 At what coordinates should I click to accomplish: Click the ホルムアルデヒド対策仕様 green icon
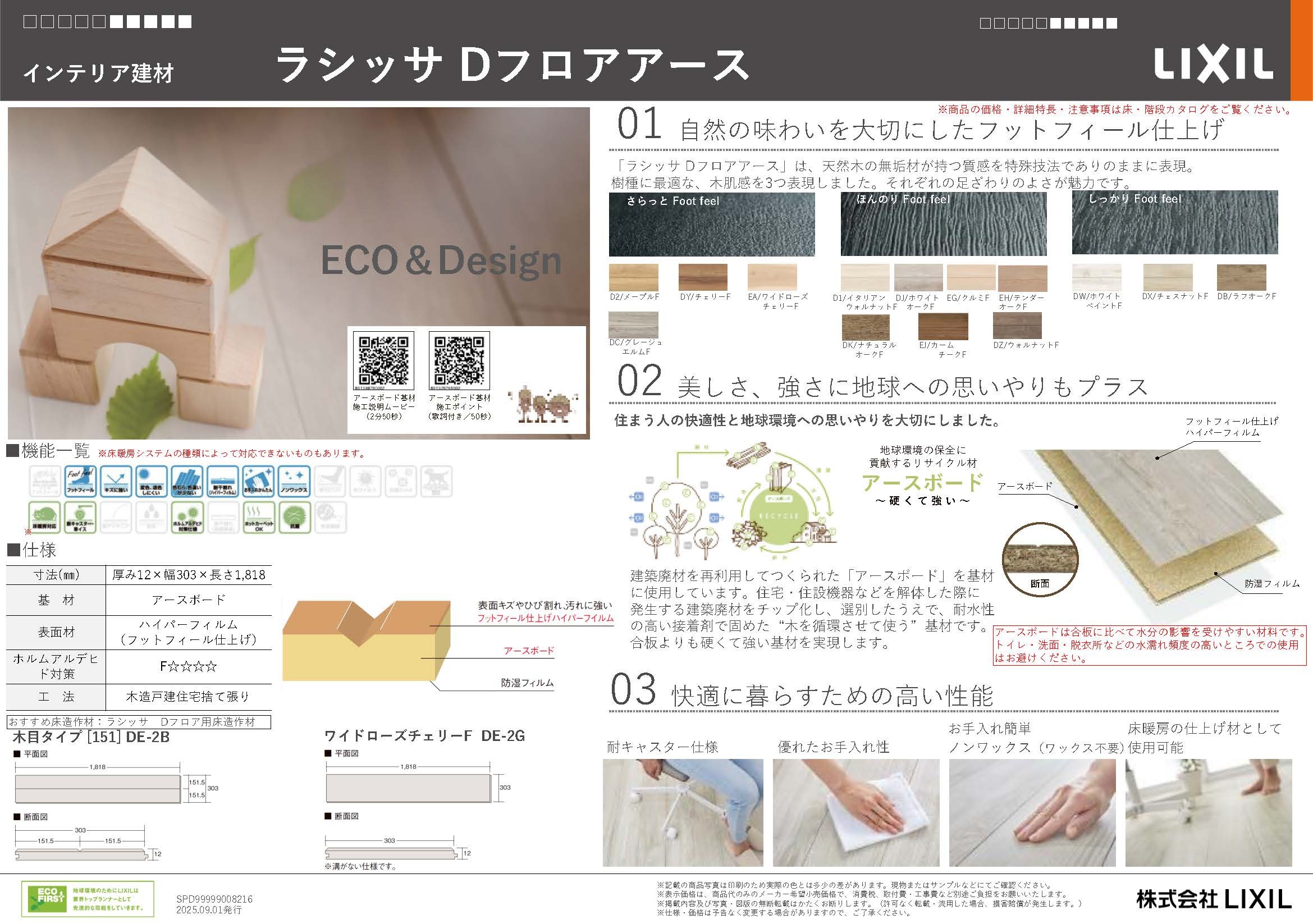(187, 518)
